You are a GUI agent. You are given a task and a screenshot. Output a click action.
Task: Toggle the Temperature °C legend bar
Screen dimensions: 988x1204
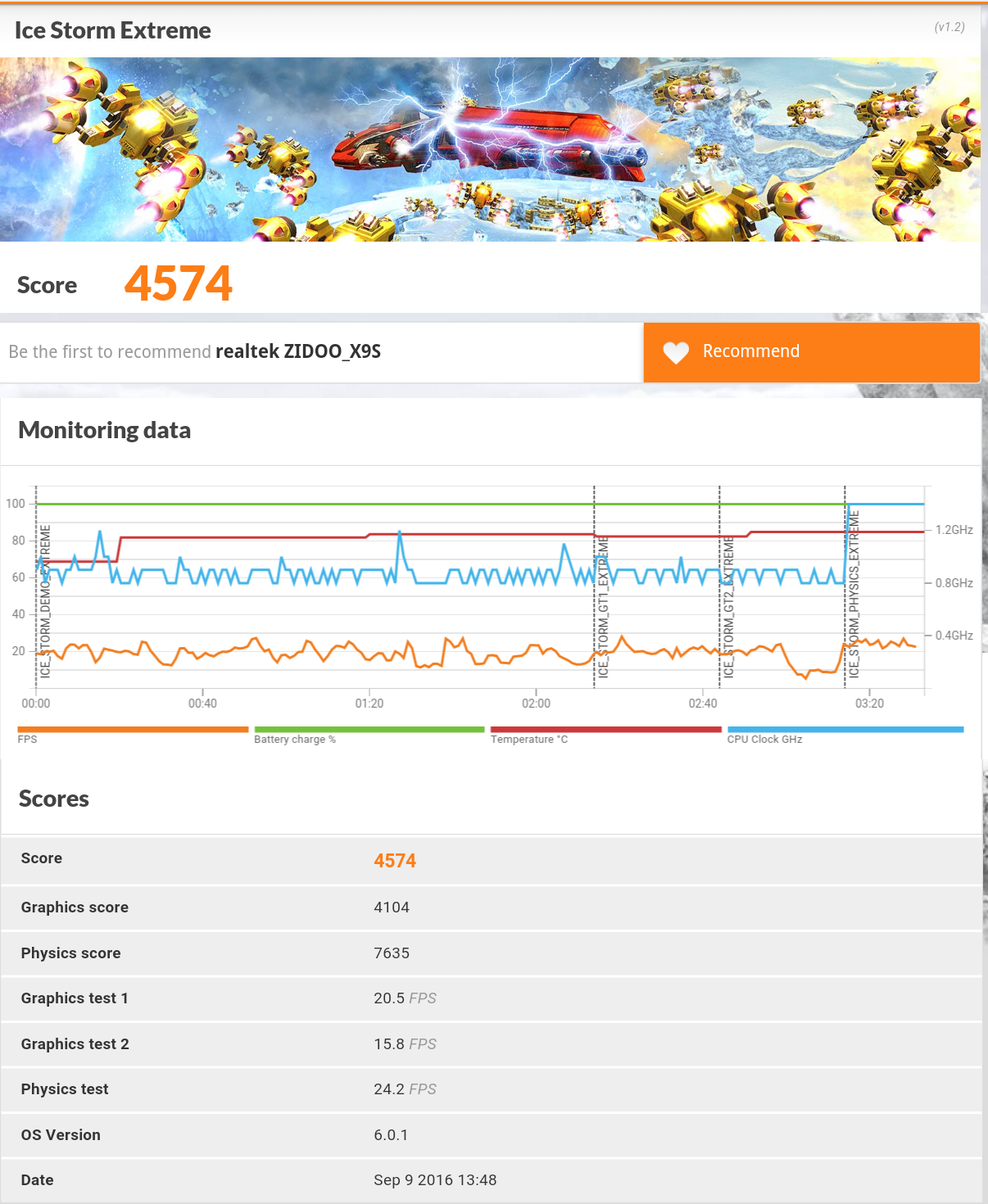click(x=606, y=729)
